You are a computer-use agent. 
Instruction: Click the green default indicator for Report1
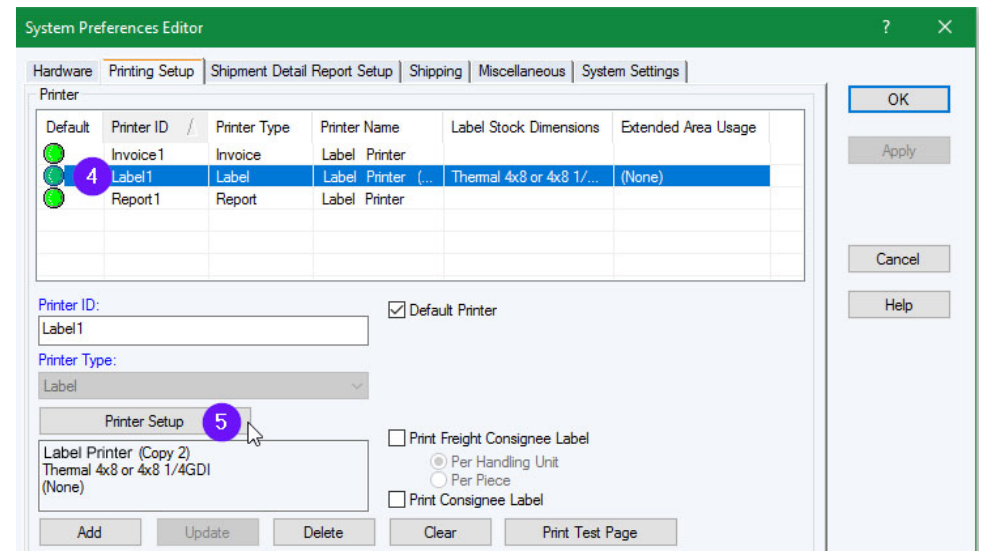point(55,198)
